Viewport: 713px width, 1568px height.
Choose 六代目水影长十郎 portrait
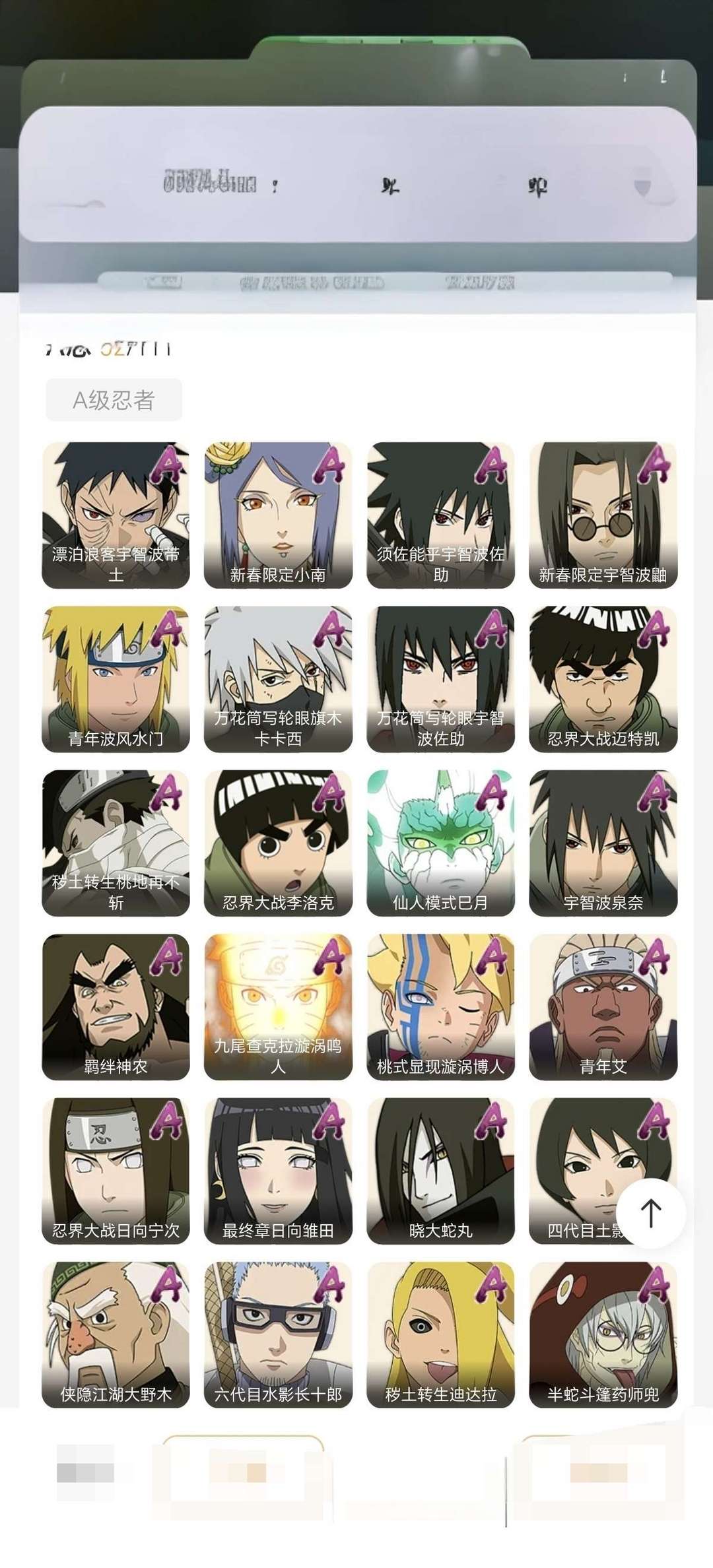coord(278,1334)
